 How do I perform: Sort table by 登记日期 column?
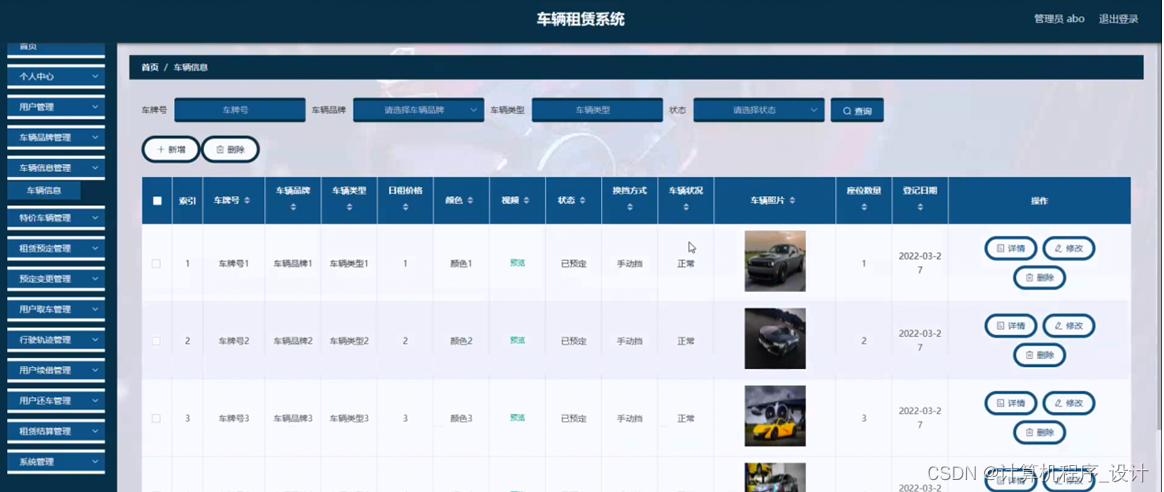pos(921,208)
